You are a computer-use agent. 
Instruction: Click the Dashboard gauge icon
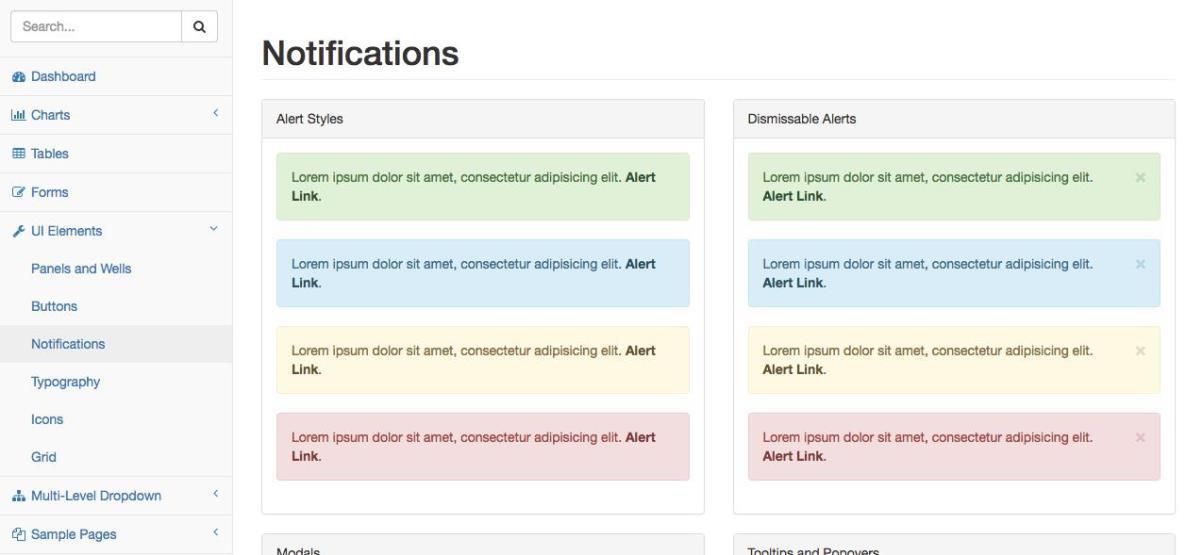17,77
